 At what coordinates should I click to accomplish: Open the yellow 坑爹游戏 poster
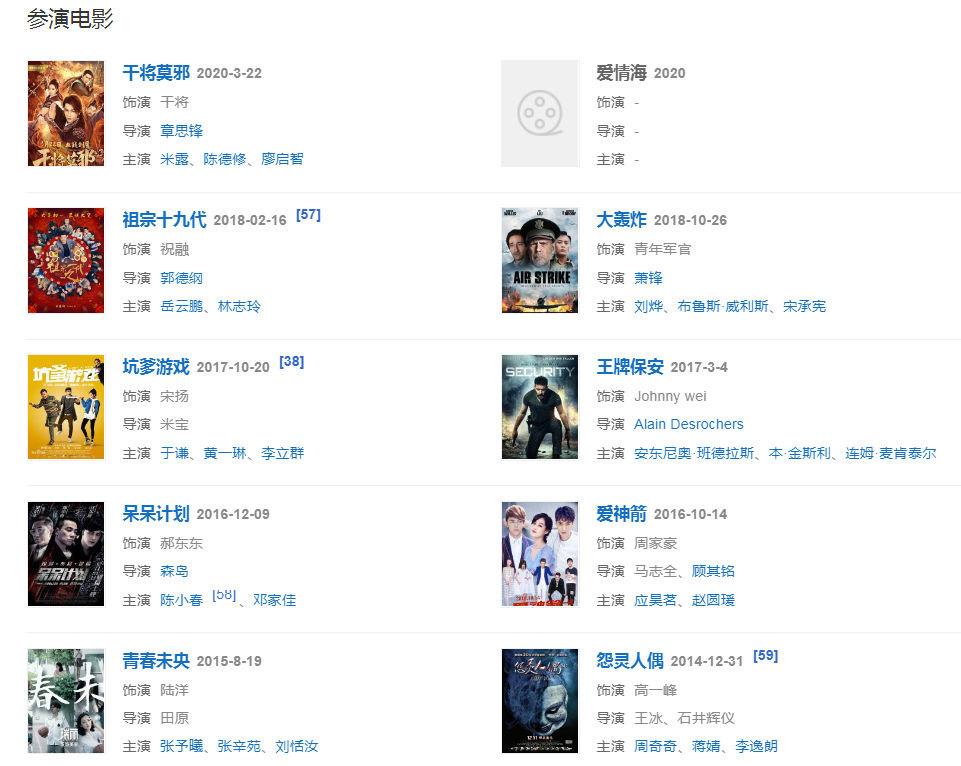(66, 407)
